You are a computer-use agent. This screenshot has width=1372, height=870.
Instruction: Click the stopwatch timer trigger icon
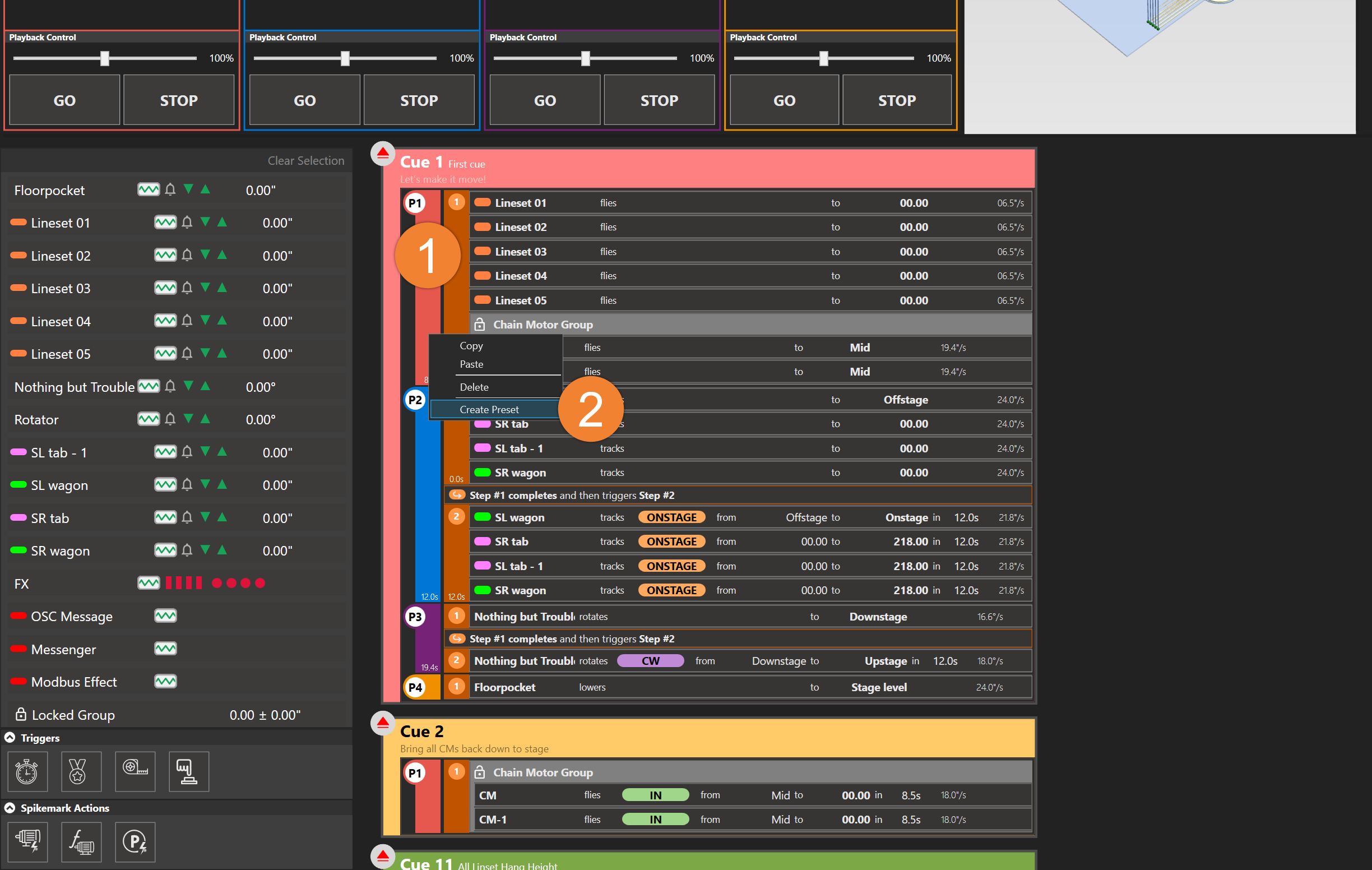coord(27,771)
